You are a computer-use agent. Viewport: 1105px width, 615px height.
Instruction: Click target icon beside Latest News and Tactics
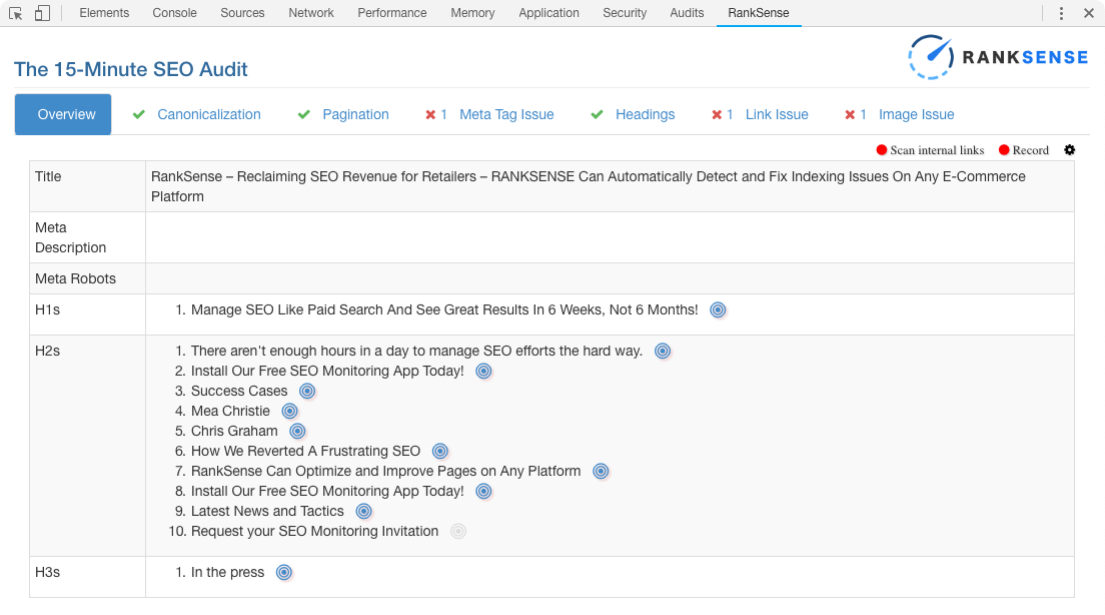pos(364,511)
